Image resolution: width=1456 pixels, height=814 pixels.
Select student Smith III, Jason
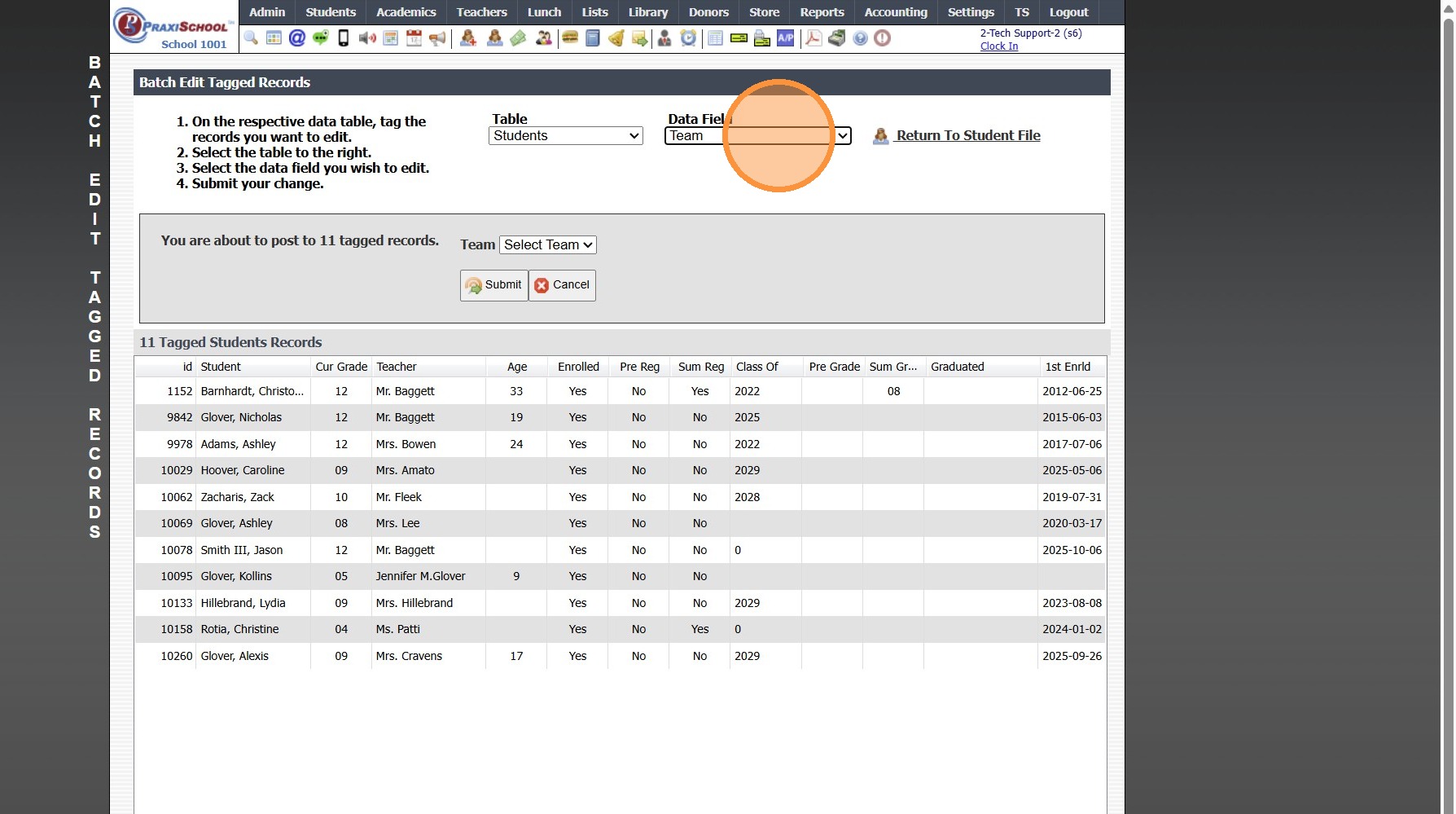point(620,550)
